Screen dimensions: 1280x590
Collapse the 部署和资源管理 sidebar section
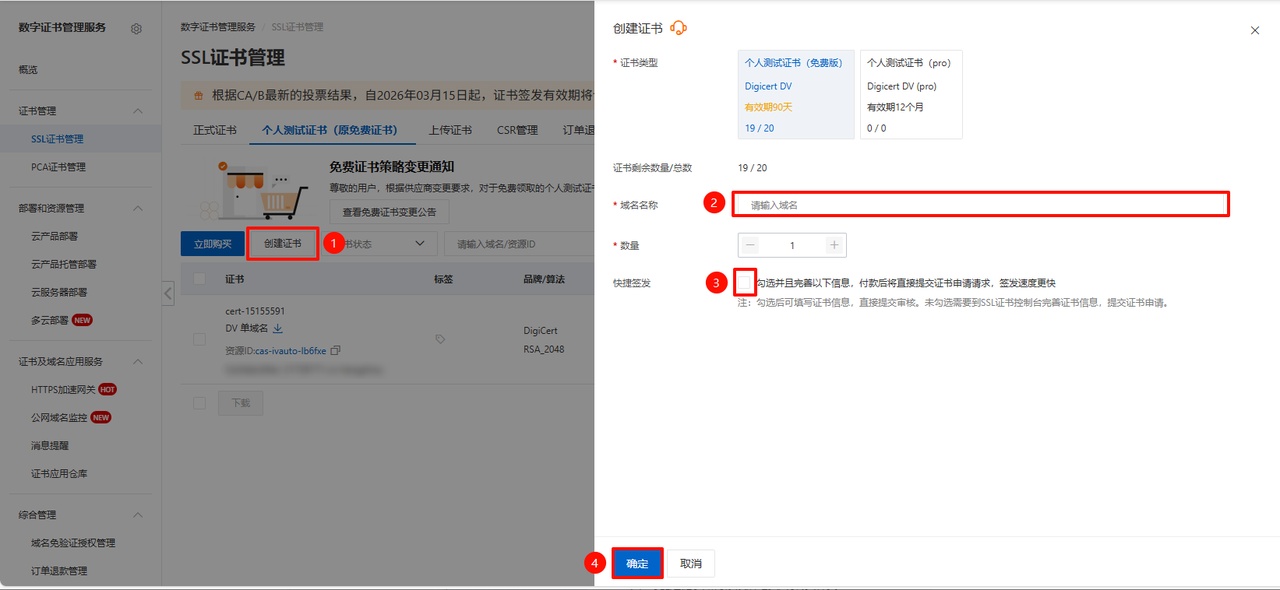(x=138, y=208)
